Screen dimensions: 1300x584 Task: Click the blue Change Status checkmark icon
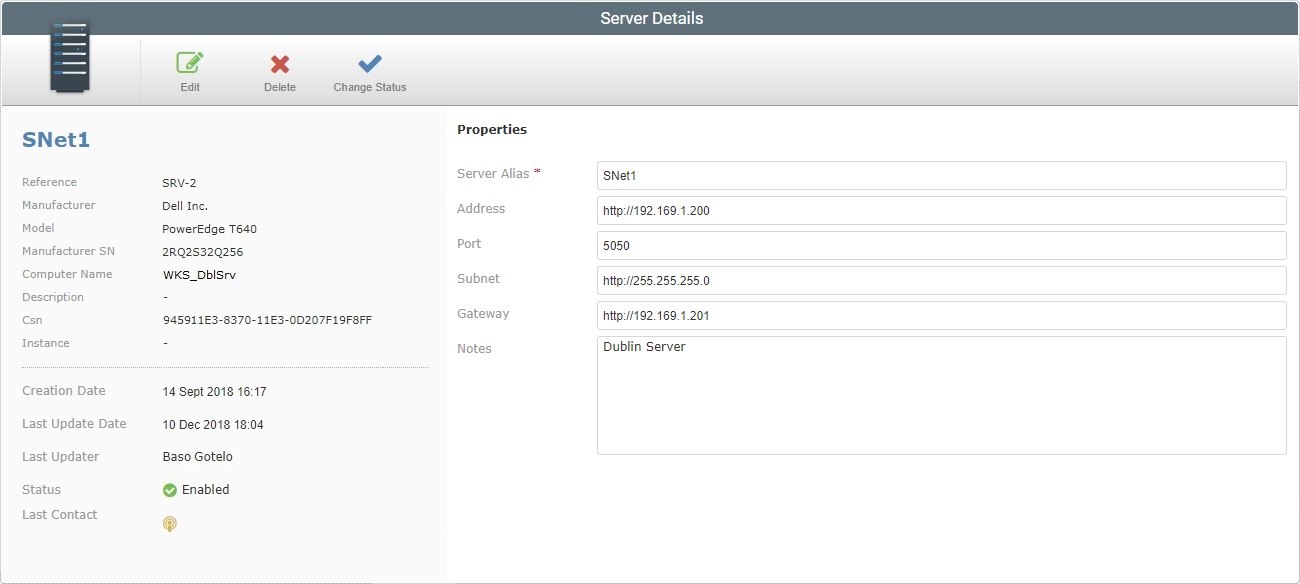tap(369, 62)
